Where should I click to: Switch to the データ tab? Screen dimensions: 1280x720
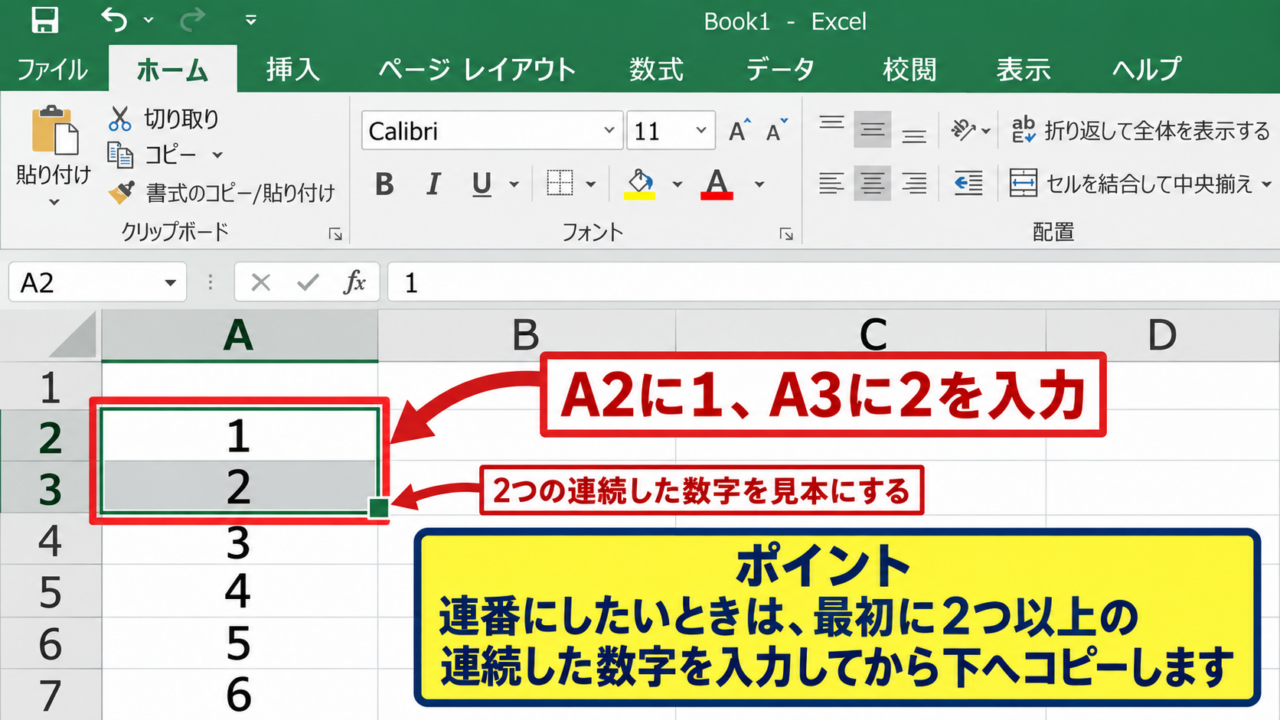pos(780,69)
